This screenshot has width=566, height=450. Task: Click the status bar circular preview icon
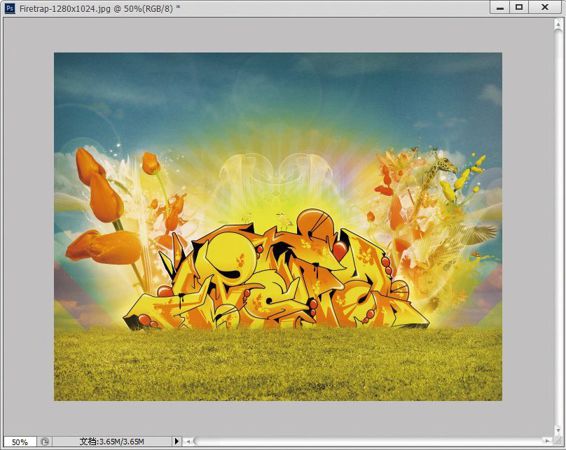[x=45, y=441]
